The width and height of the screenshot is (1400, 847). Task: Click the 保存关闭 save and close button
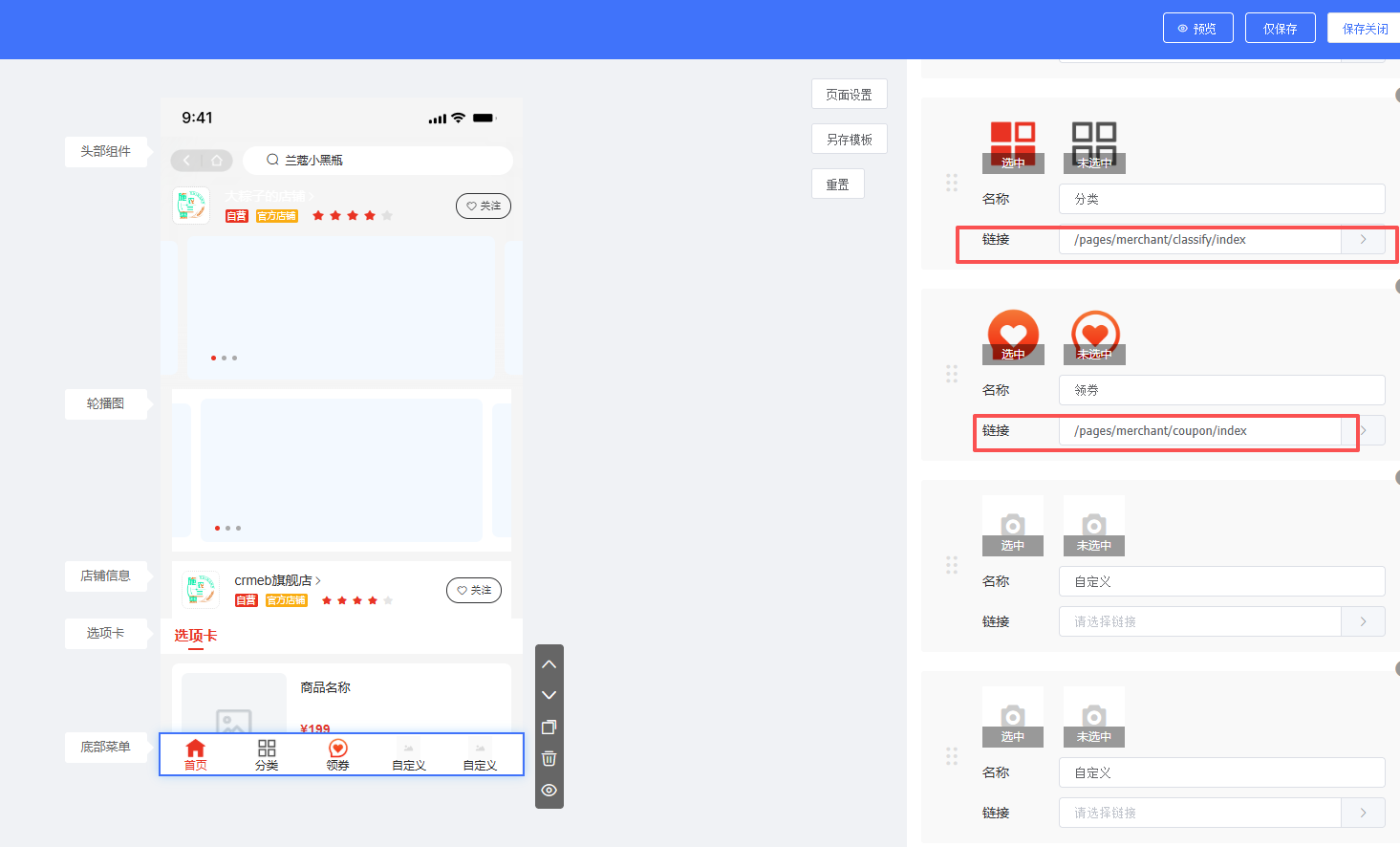tap(1365, 28)
